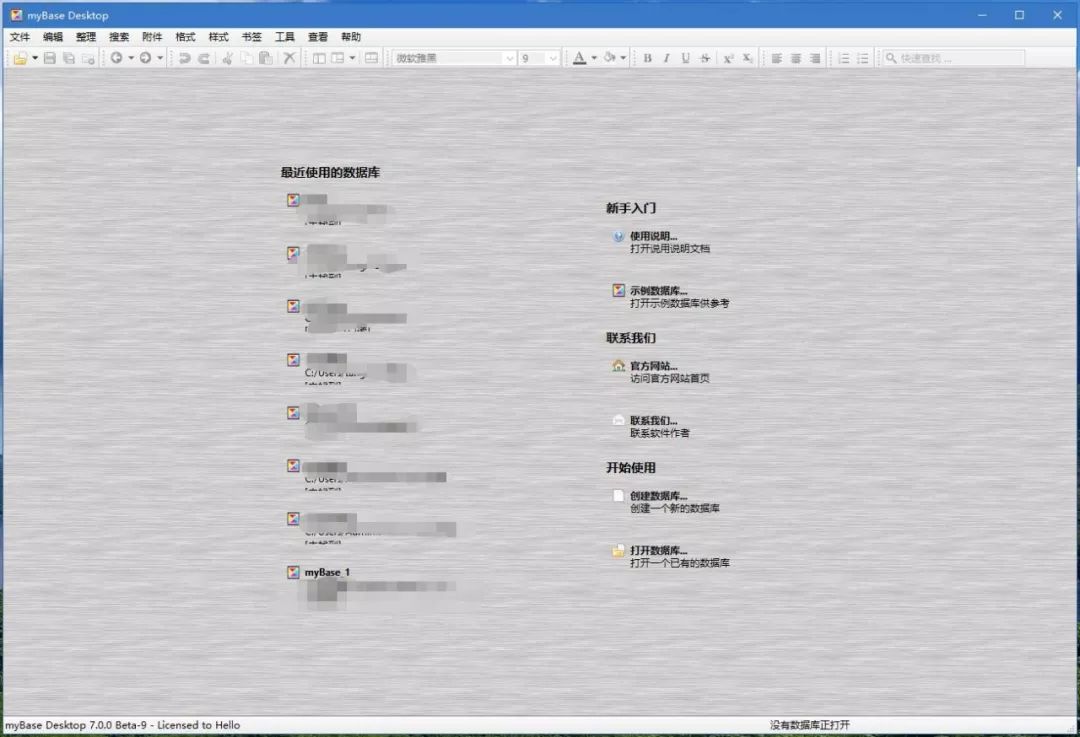Click the open database folder icon
The image size is (1080, 737).
tap(20, 59)
